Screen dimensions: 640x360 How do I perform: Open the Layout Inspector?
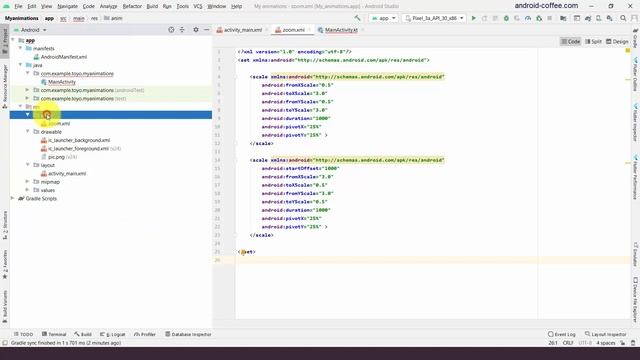click(606, 334)
